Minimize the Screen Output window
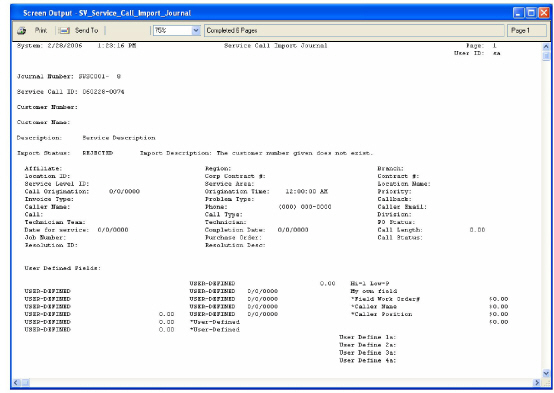The width and height of the screenshot is (554, 393). 519,13
